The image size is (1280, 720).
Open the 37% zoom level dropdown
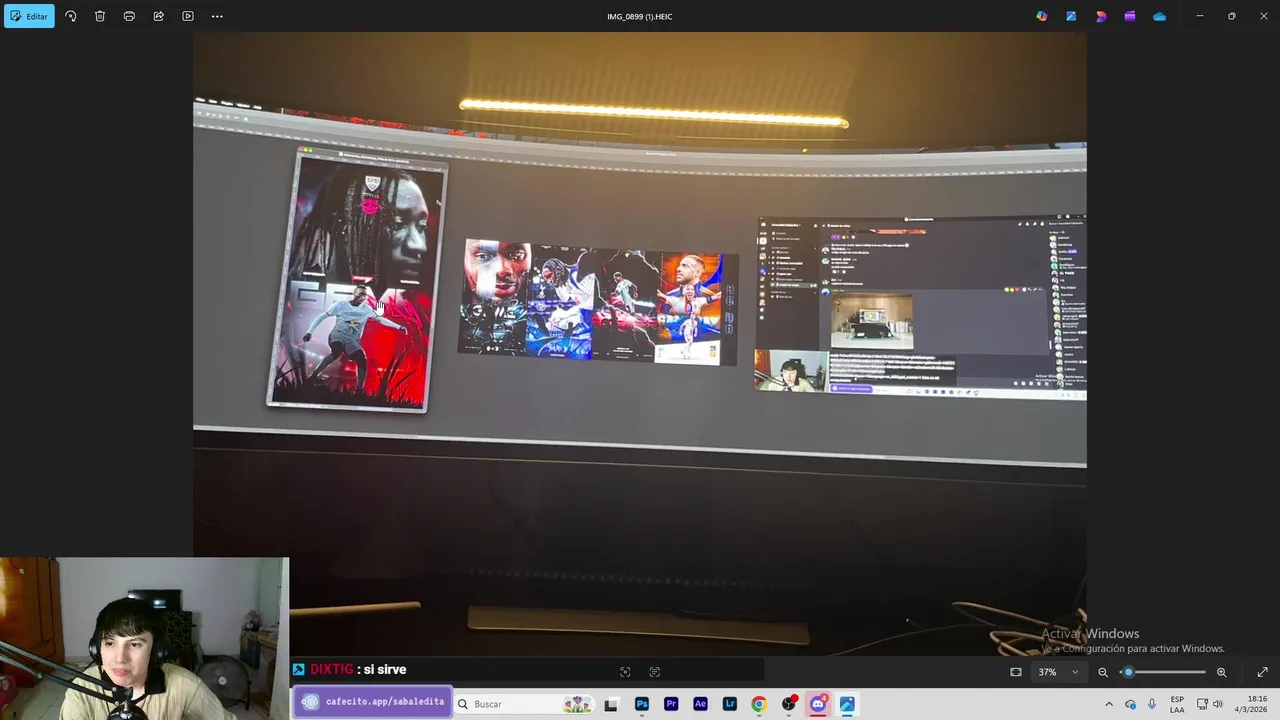(1058, 672)
